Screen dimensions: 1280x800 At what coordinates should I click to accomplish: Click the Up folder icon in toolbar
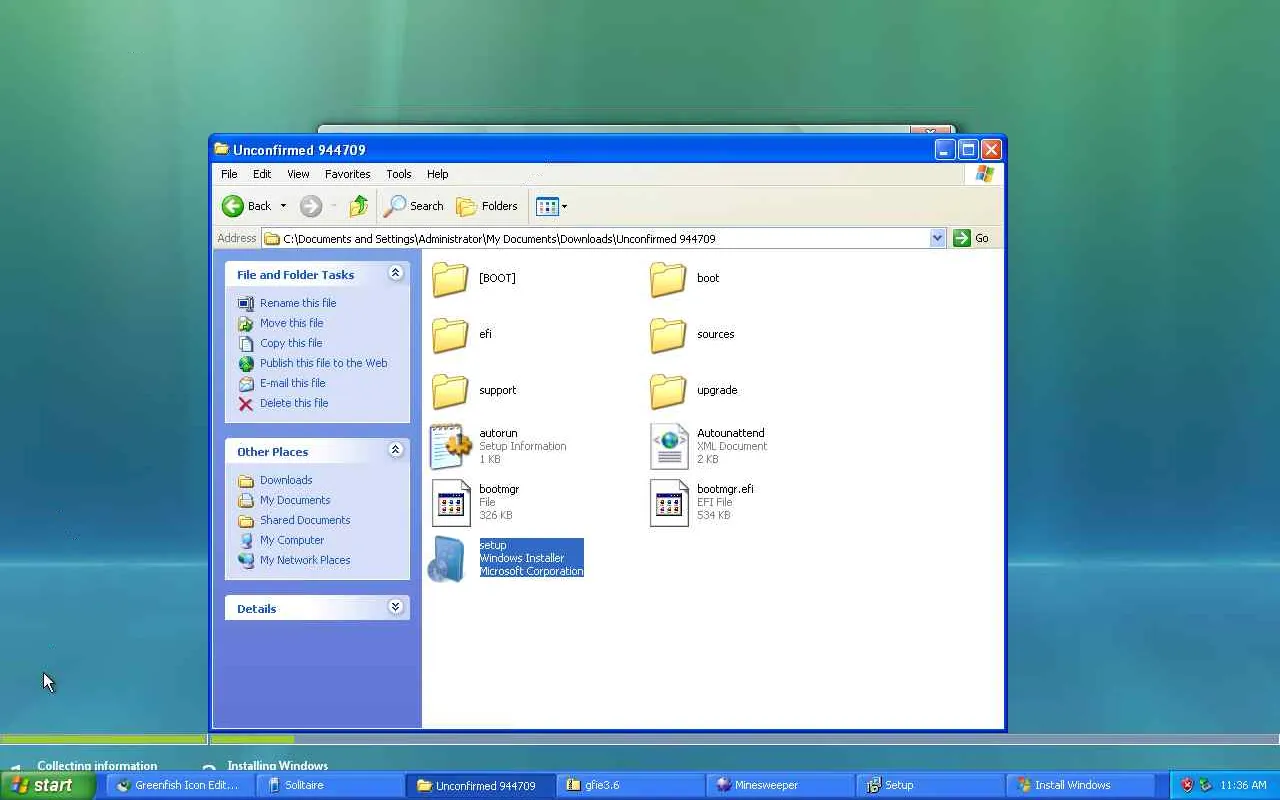[x=358, y=206]
